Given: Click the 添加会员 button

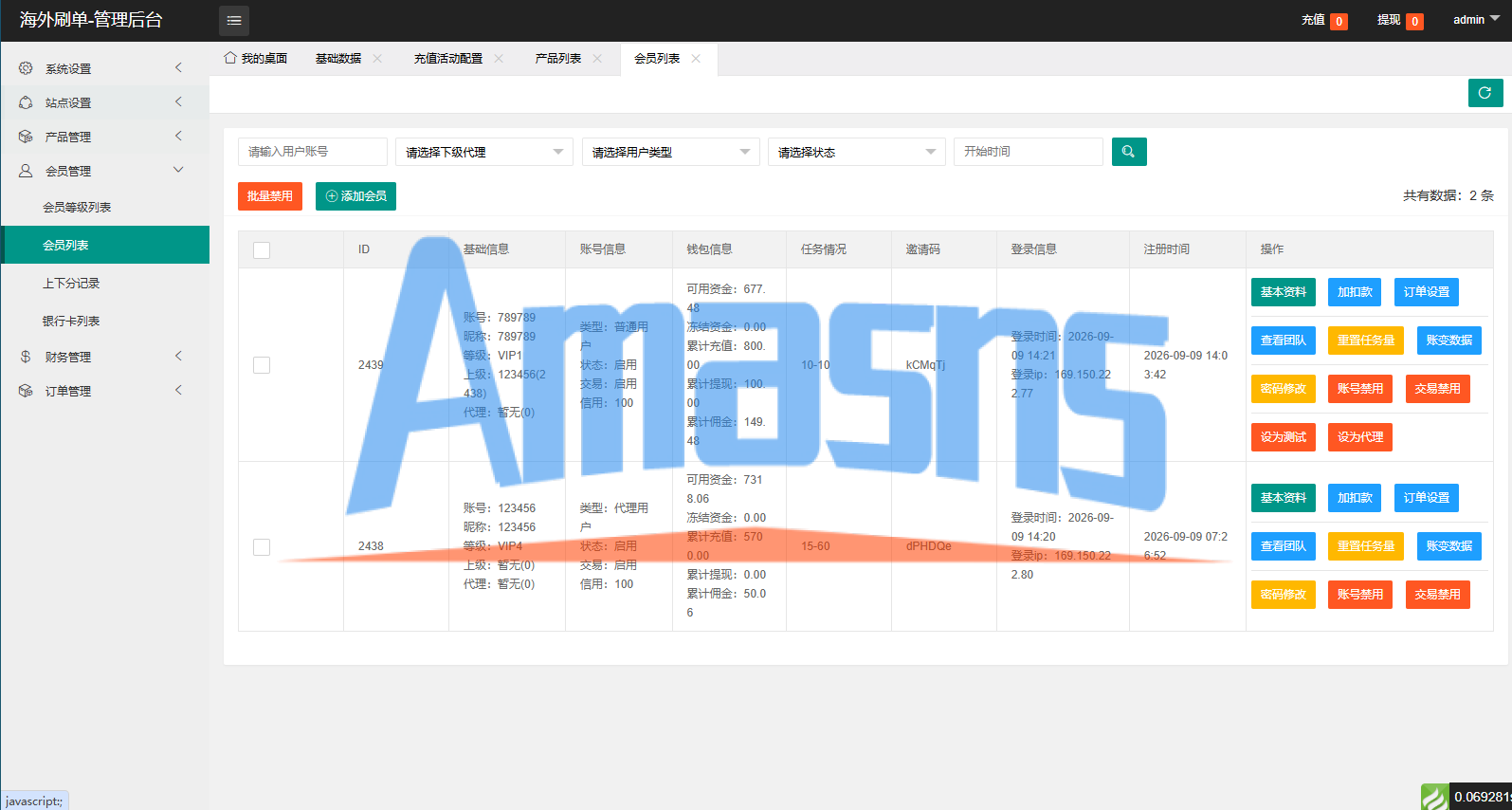Looking at the screenshot, I should point(355,196).
